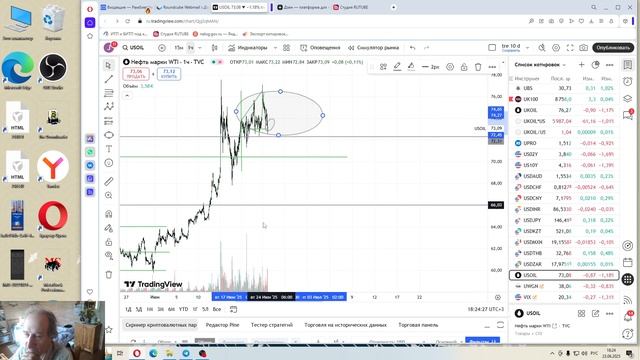Open help question icon in right sidebar
Screen dimensions: 640x360
point(628,334)
